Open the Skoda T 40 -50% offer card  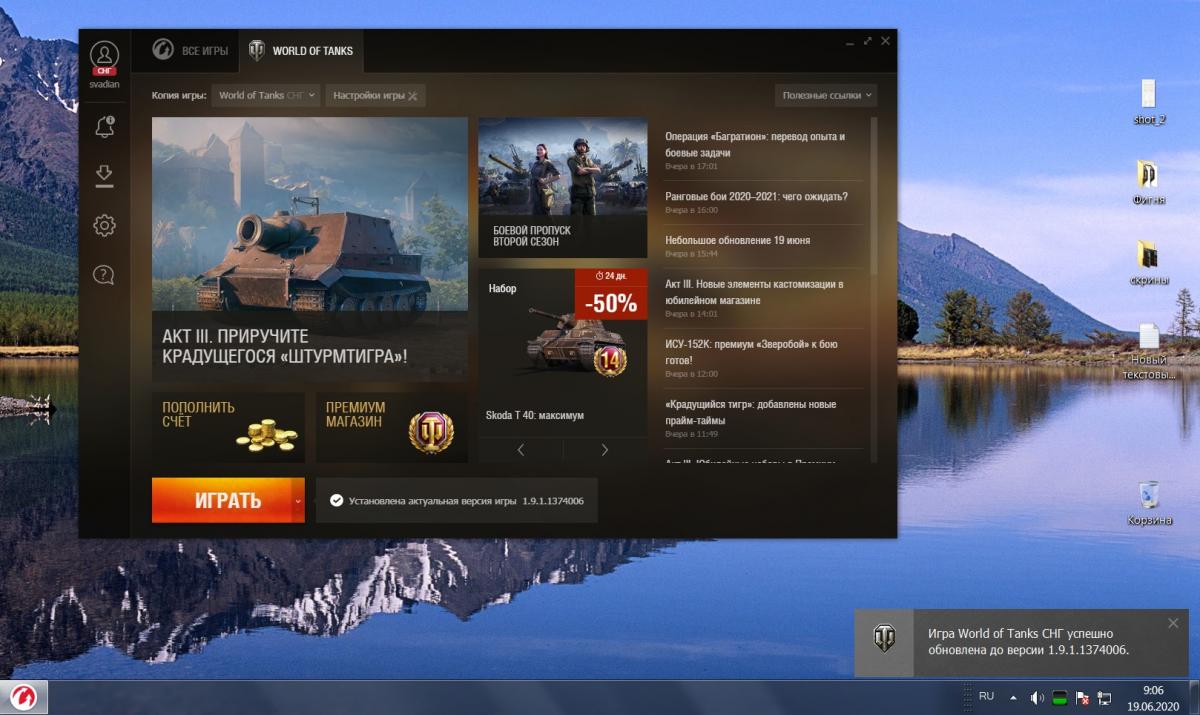point(563,352)
